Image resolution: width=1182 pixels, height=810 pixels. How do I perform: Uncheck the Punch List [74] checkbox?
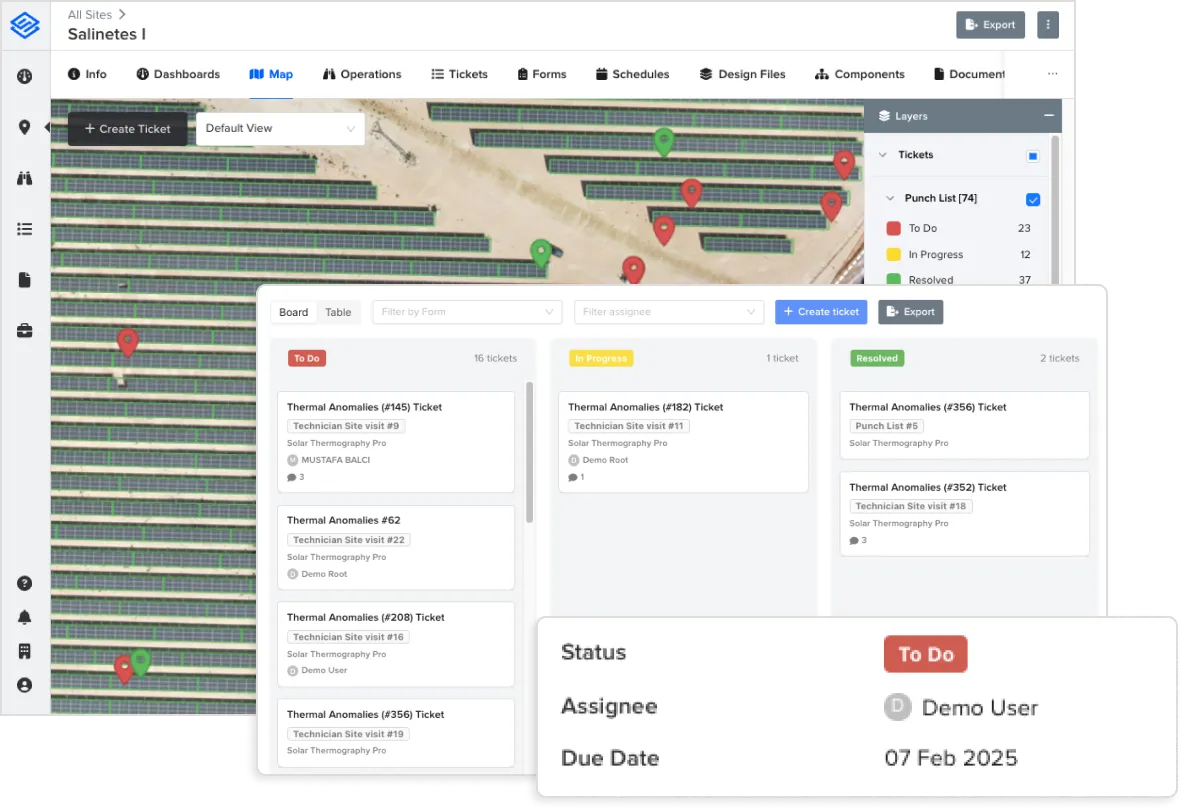tap(1033, 199)
